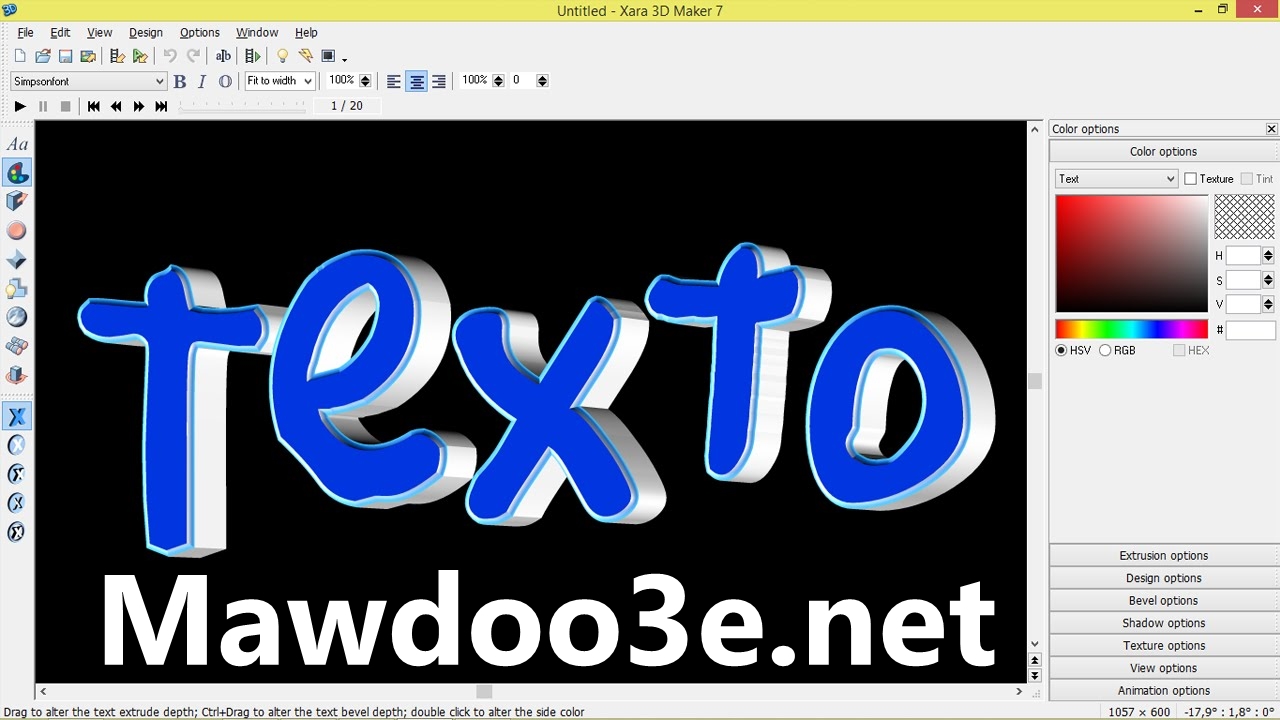Select the HSV radio button
1280x720 pixels.
tap(1061, 351)
